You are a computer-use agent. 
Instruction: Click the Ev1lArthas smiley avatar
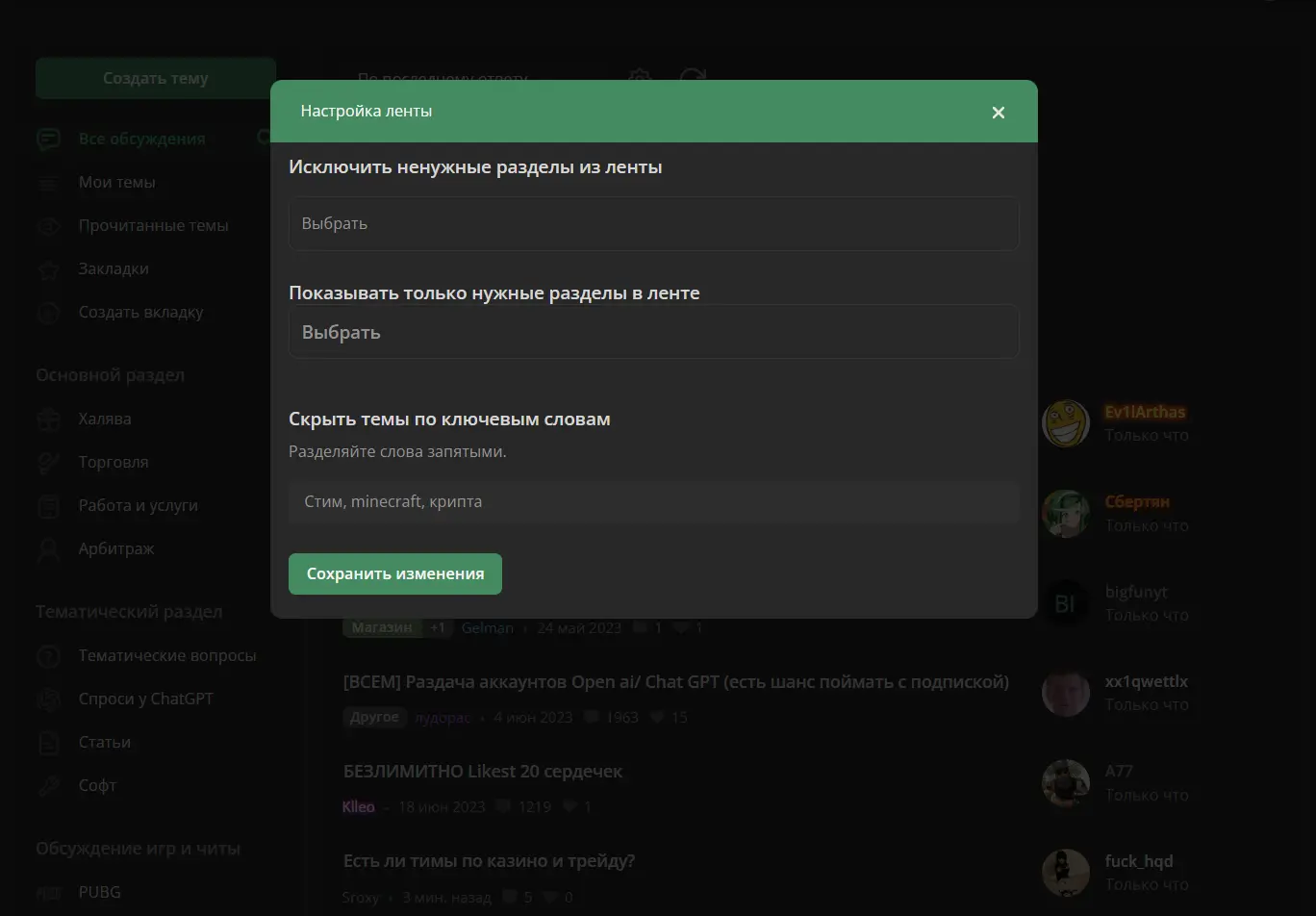click(1066, 424)
